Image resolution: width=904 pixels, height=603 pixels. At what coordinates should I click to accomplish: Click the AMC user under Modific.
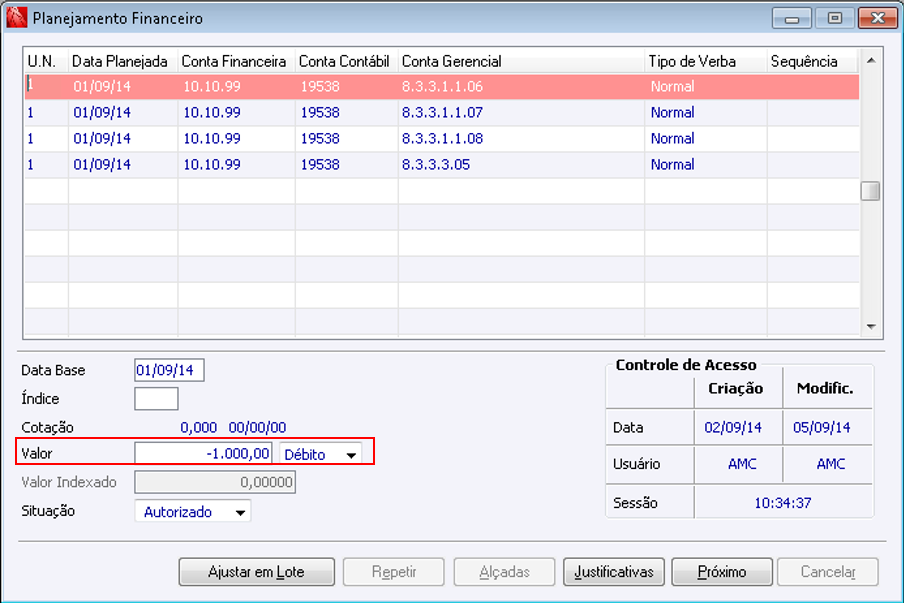(831, 463)
